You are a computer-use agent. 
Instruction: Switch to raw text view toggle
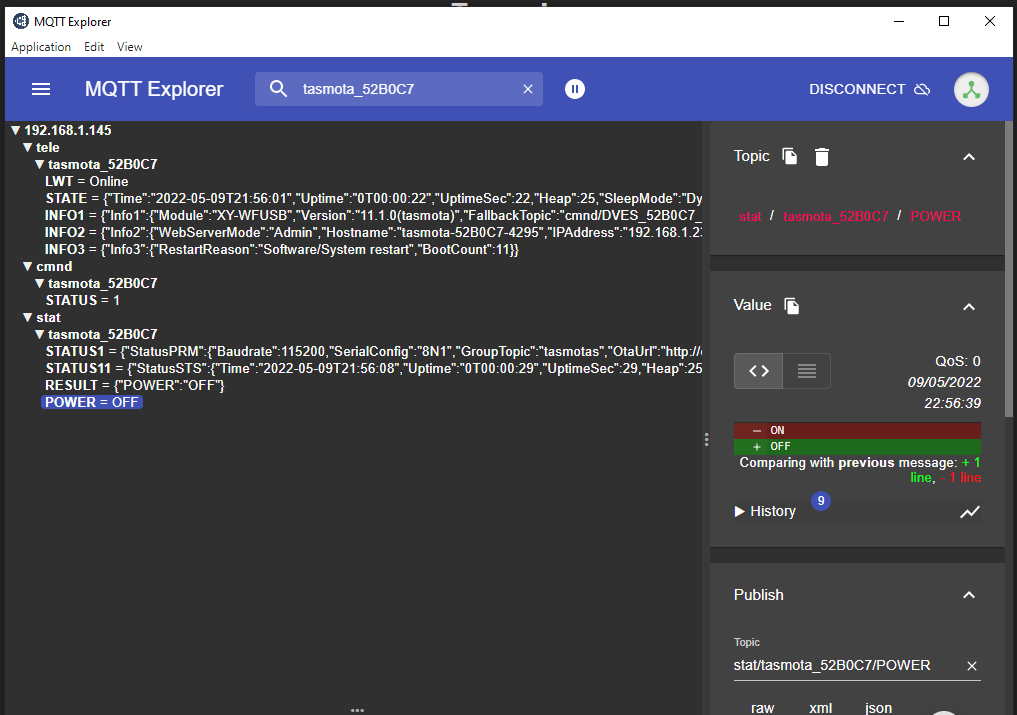806,371
